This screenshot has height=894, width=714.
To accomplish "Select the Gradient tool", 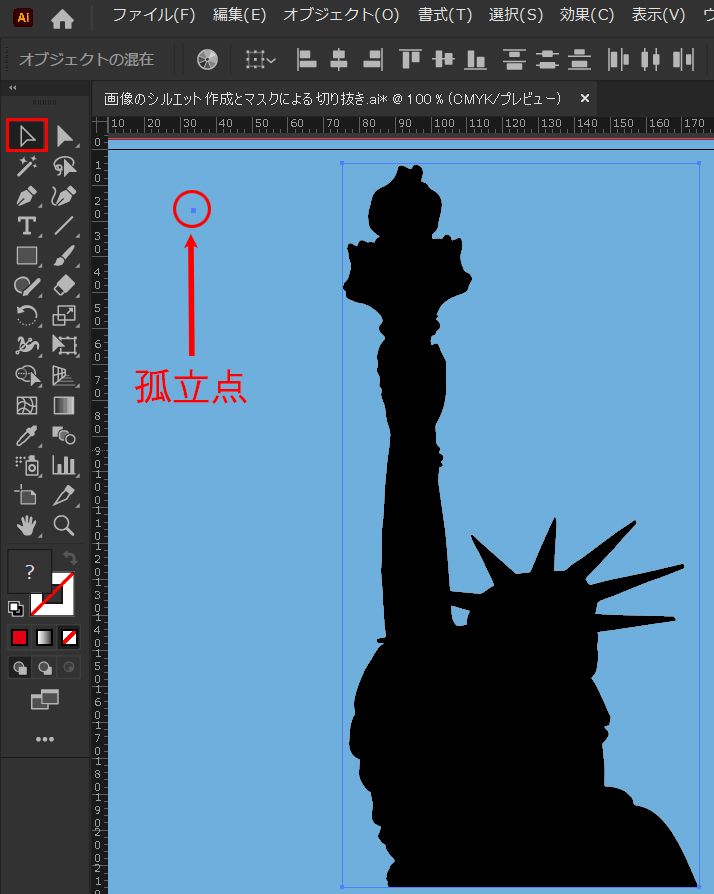I will (x=64, y=405).
